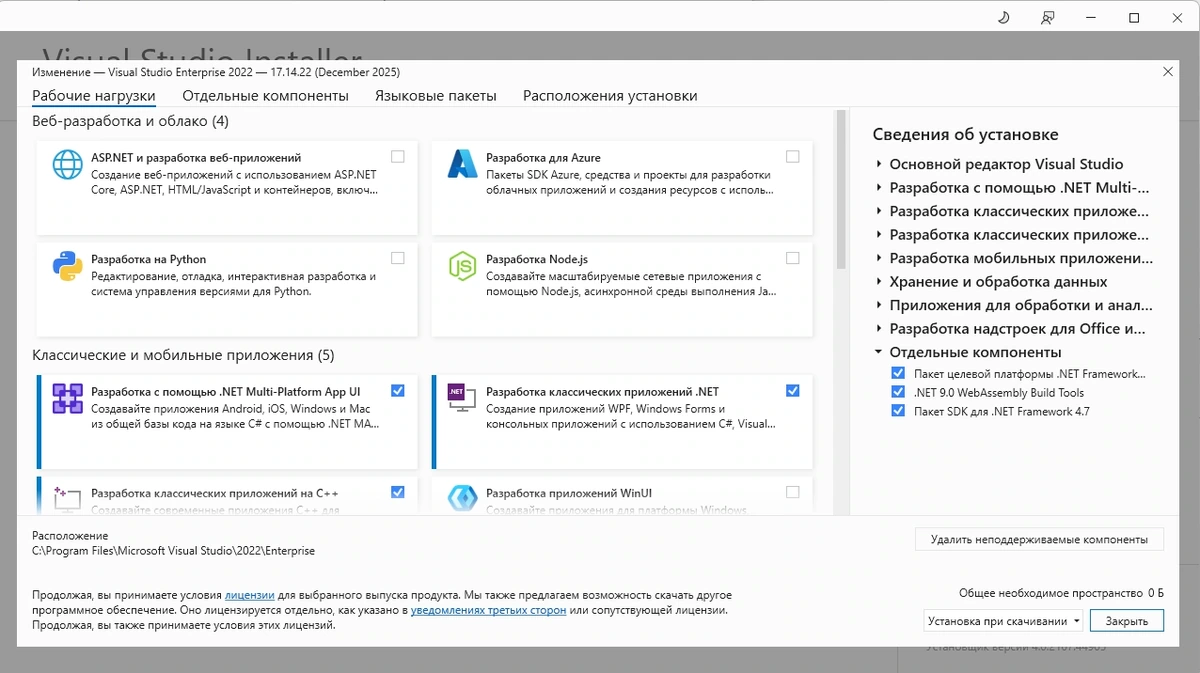Expand the mobile application development details
The image size is (1200, 673).
tap(878, 258)
